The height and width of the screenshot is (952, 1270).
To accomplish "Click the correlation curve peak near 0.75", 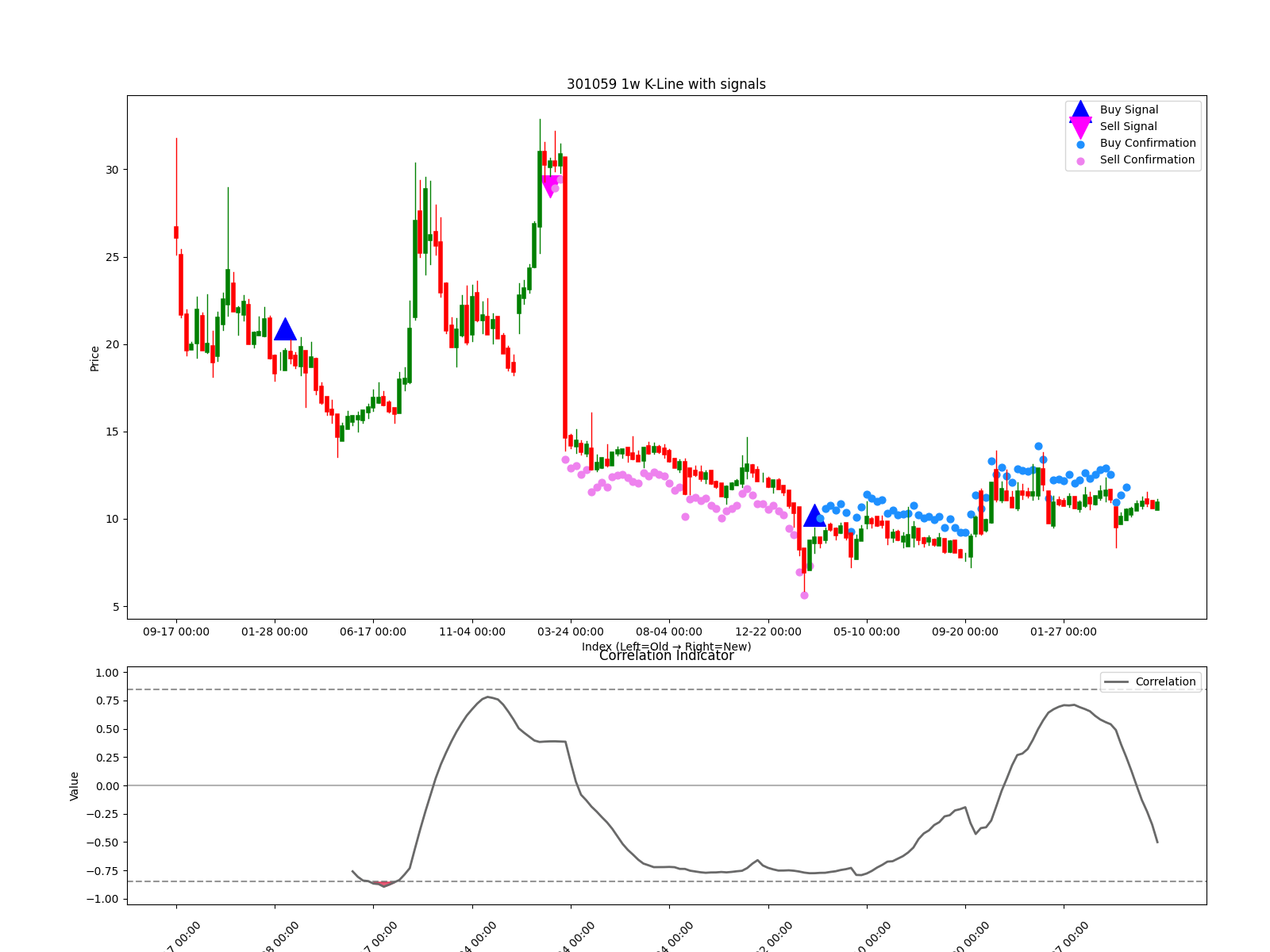I will [488, 697].
